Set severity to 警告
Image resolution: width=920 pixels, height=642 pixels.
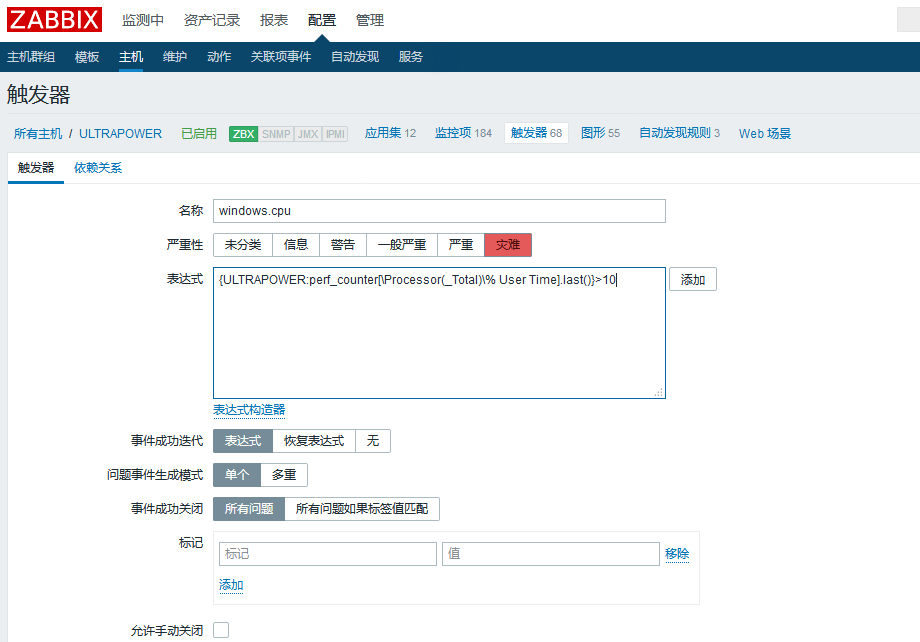[343, 245]
